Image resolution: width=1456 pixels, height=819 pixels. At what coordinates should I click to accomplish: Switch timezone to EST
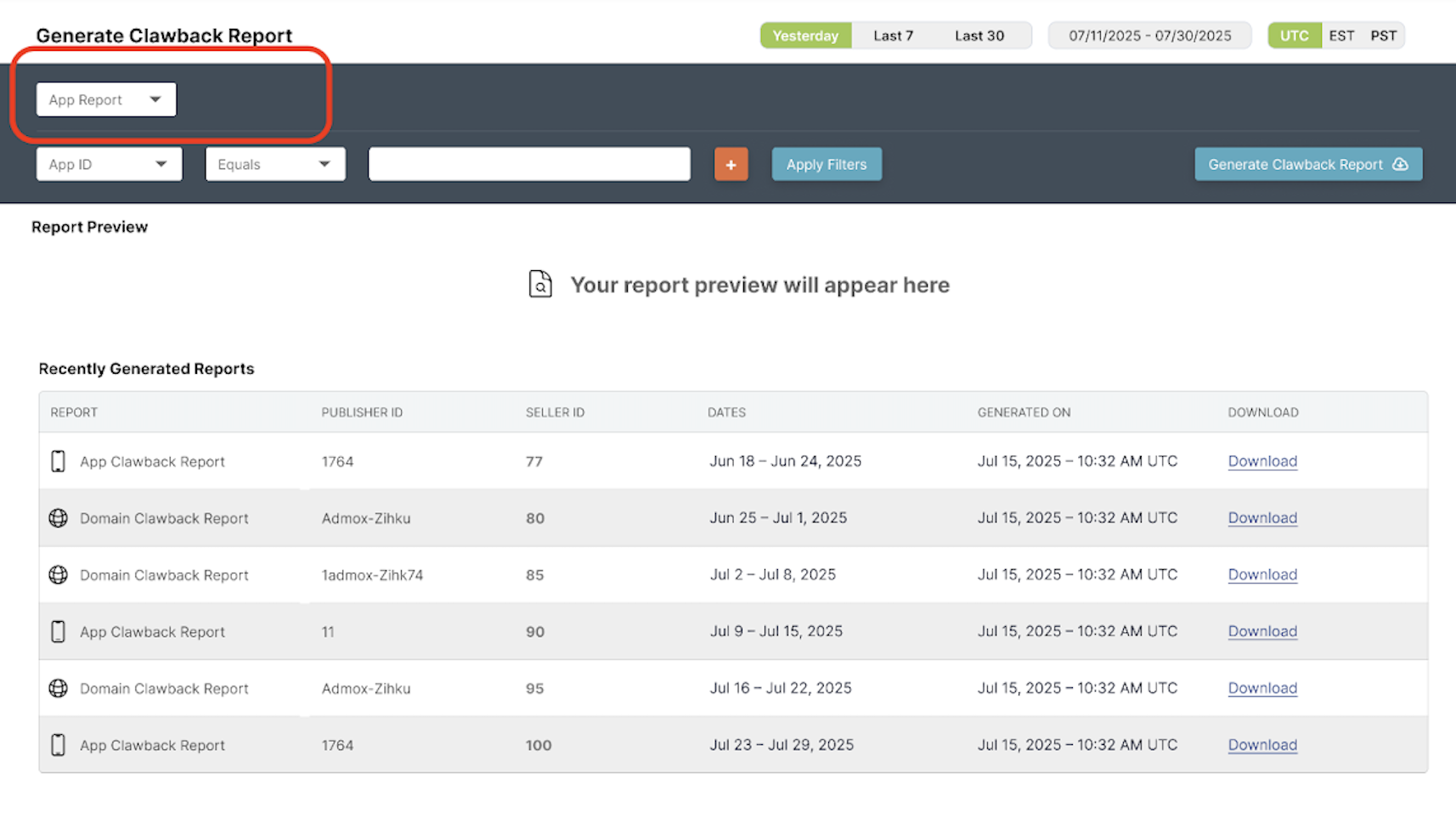coord(1341,36)
